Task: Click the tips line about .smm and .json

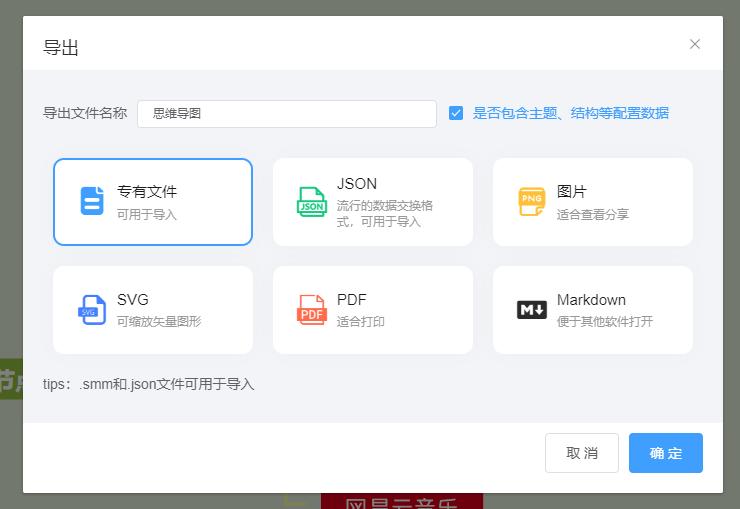Action: point(149,384)
